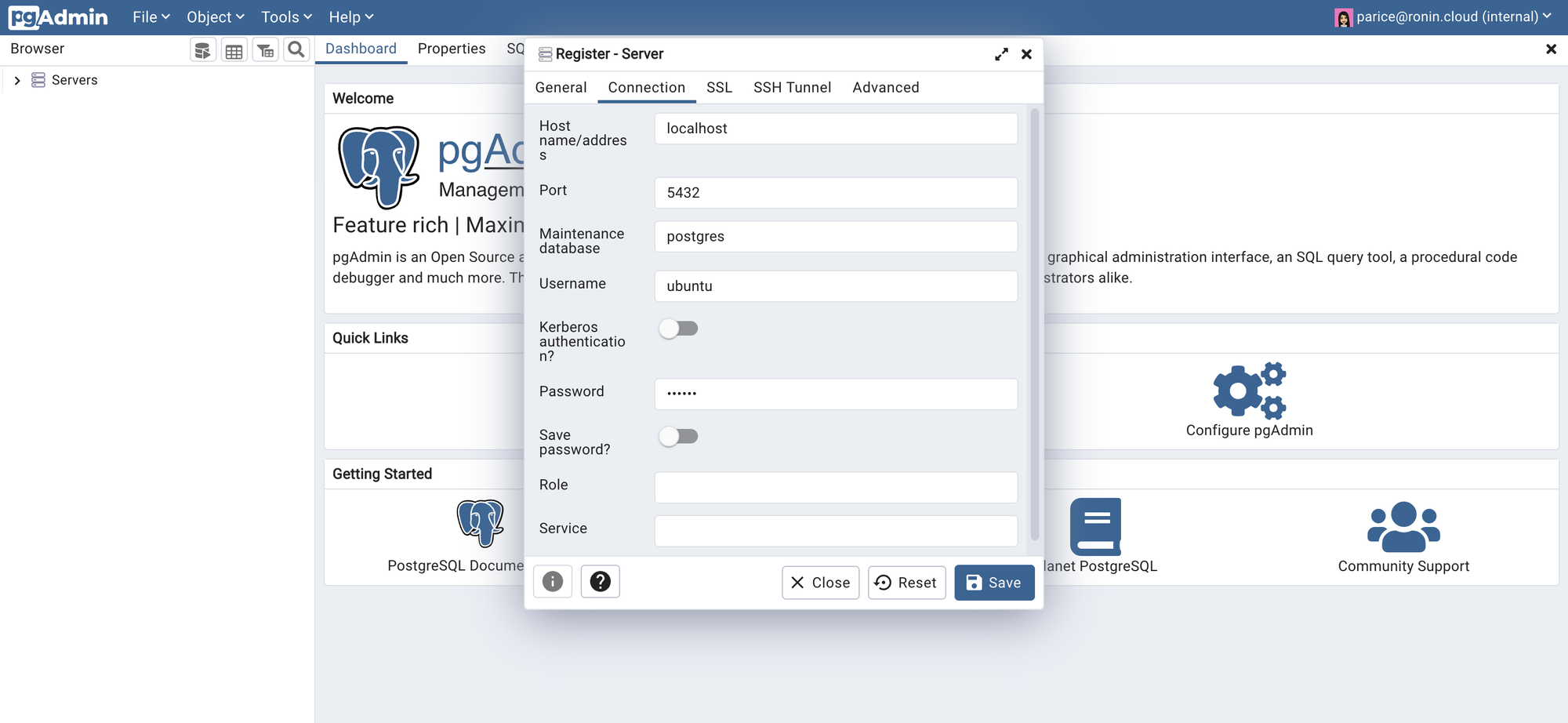
Task: Click the server icon in dialog title
Action: click(x=545, y=54)
